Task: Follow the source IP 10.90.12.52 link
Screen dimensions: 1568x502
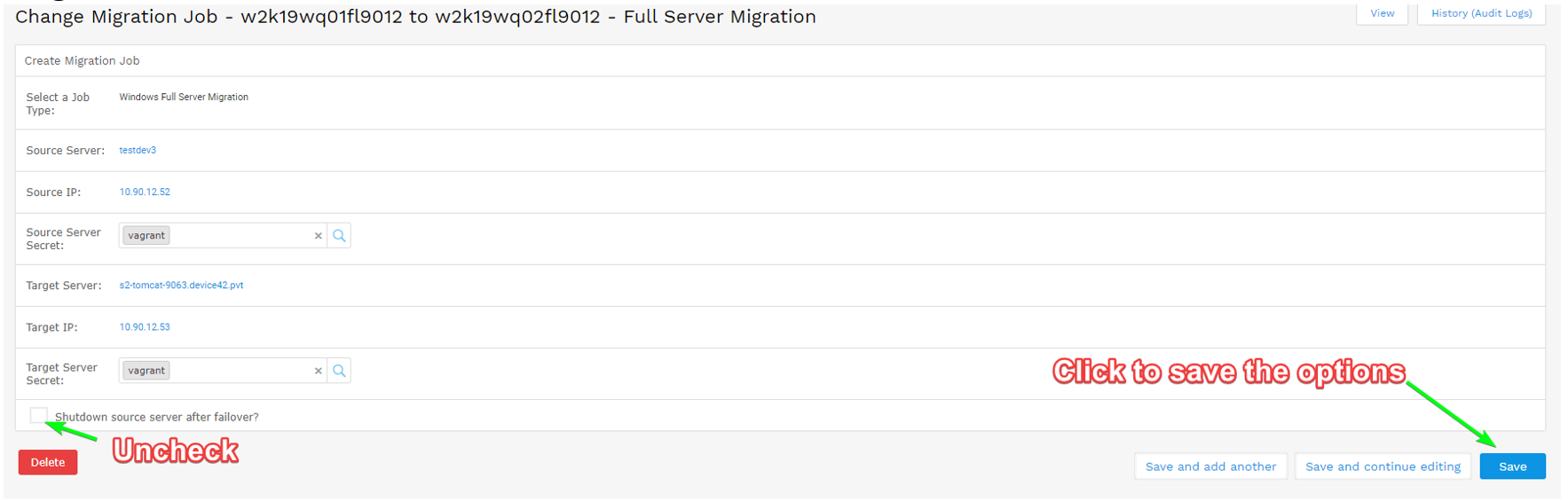Action: coord(145,192)
